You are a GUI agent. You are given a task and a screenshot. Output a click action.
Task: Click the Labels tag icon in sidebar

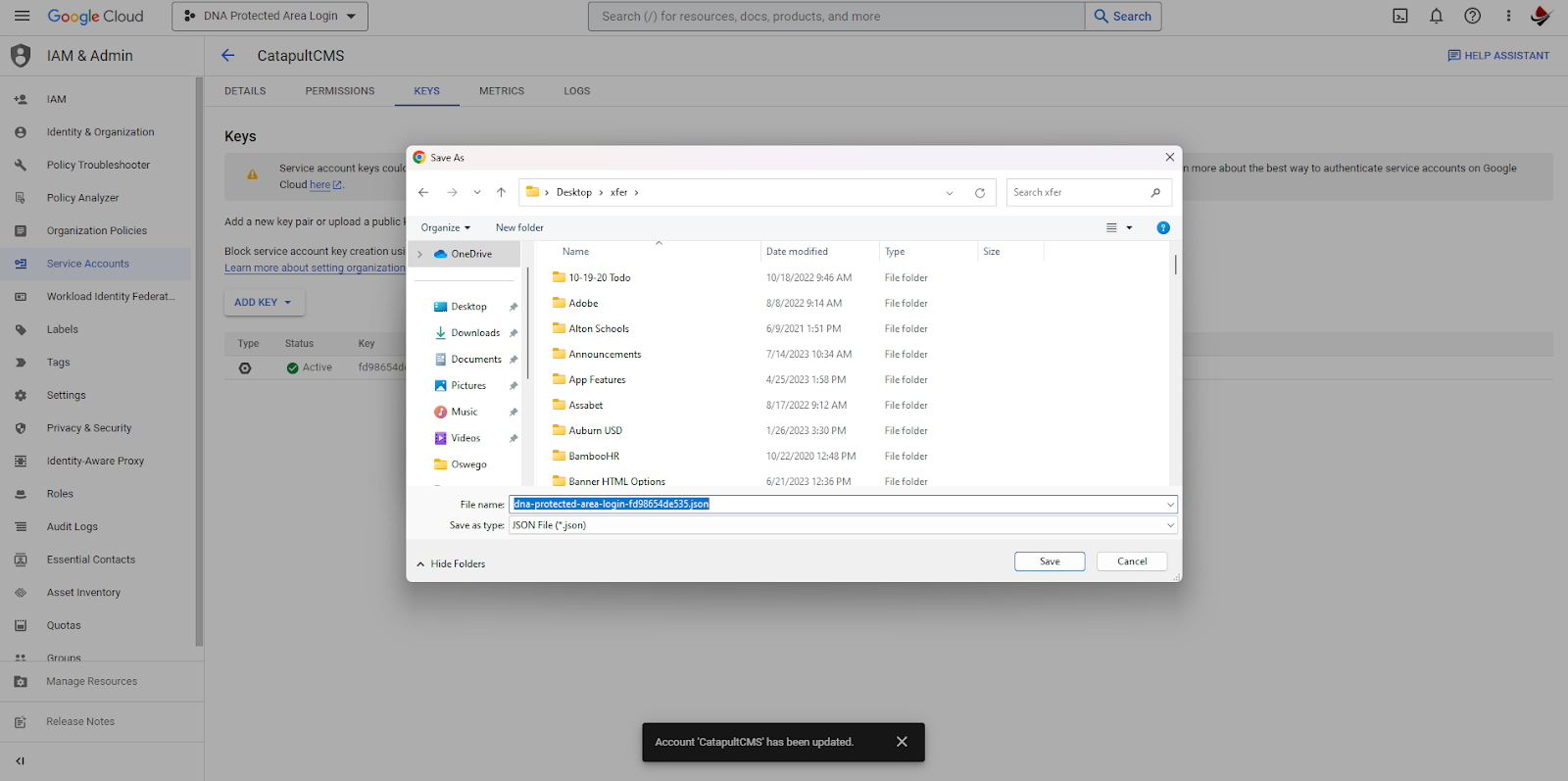coord(21,329)
